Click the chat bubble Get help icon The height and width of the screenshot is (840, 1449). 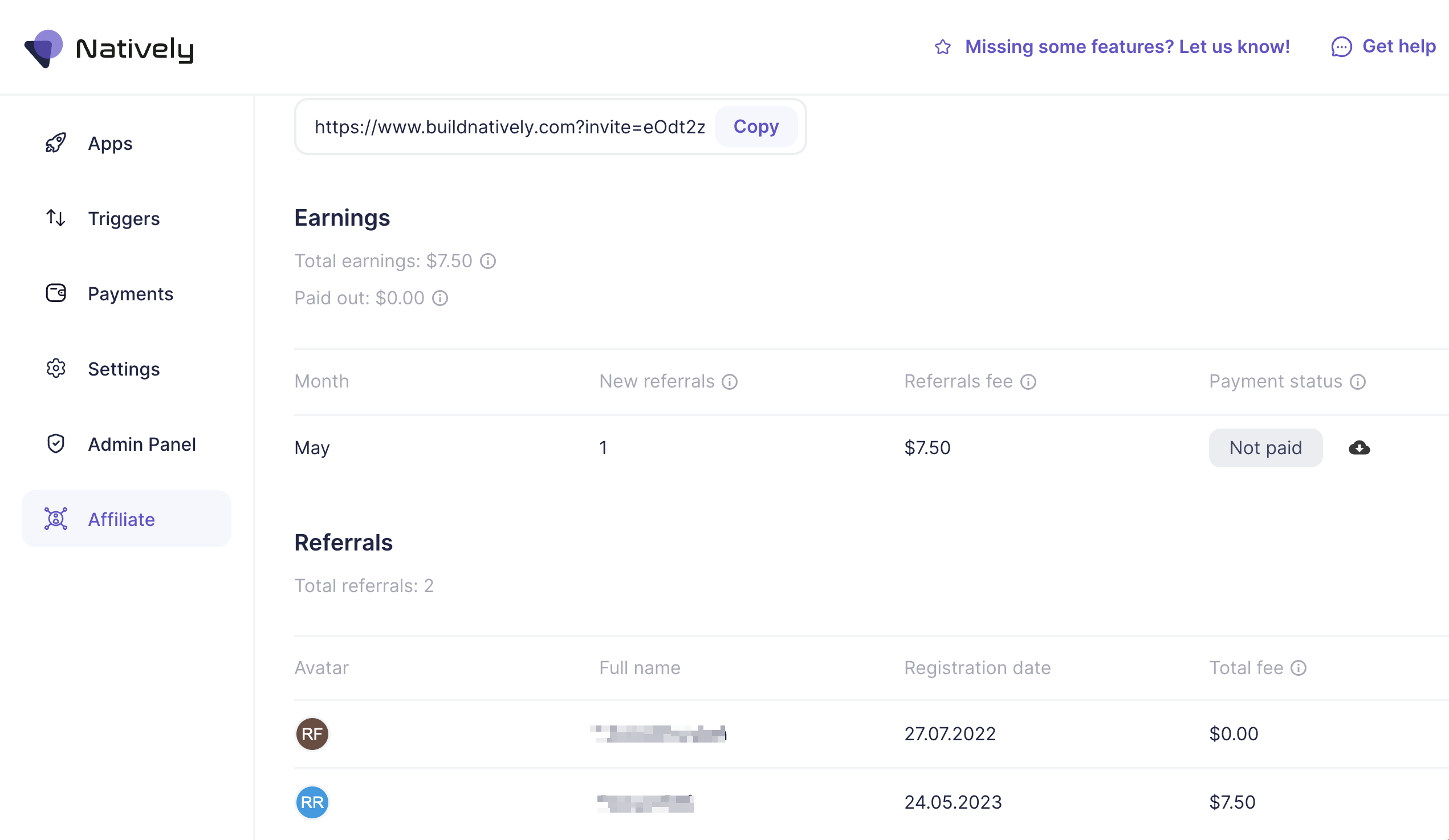(x=1341, y=47)
